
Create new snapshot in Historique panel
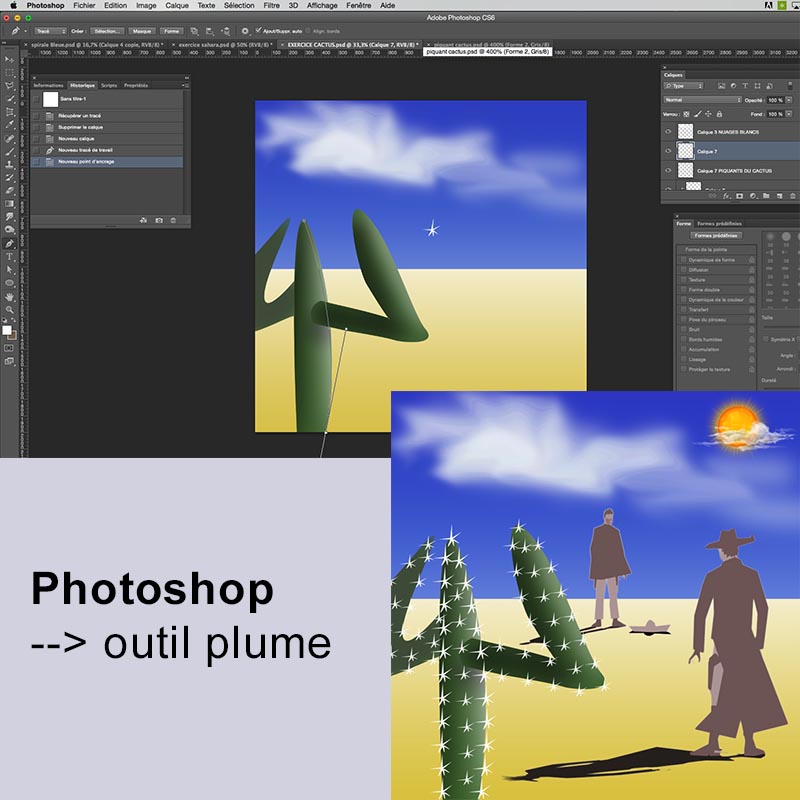pos(159,220)
